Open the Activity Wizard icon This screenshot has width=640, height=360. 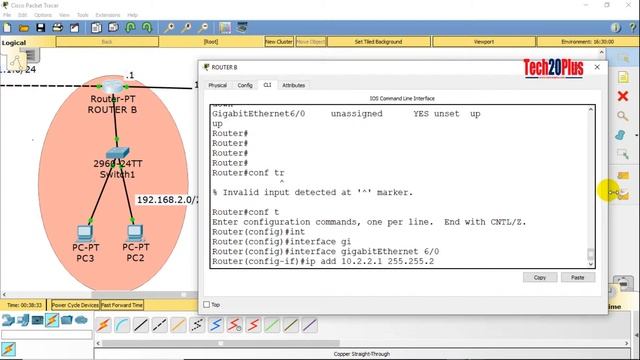[x=74, y=28]
